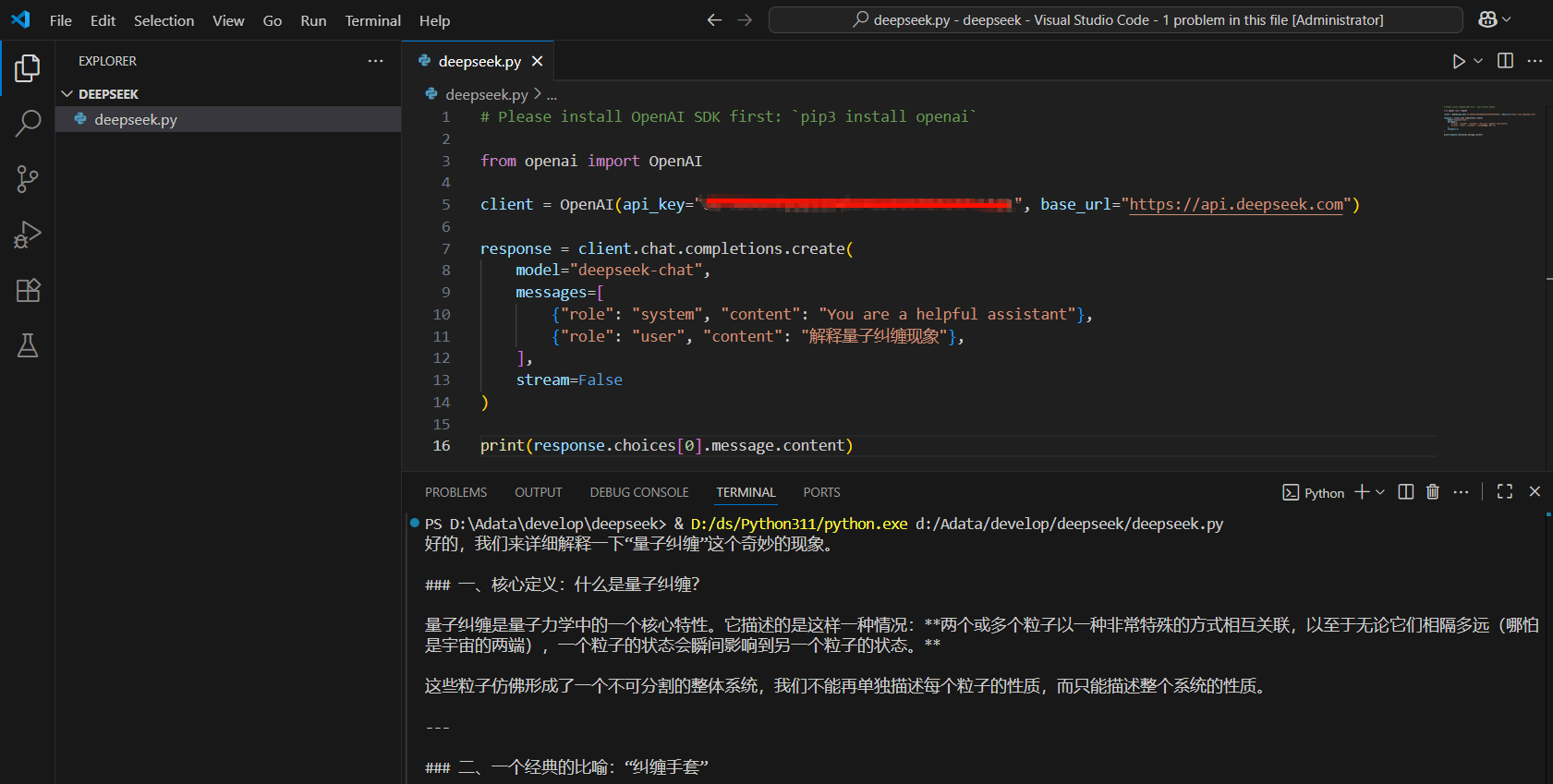
Task: Open the Explorer view in activity bar
Action: tap(28, 67)
